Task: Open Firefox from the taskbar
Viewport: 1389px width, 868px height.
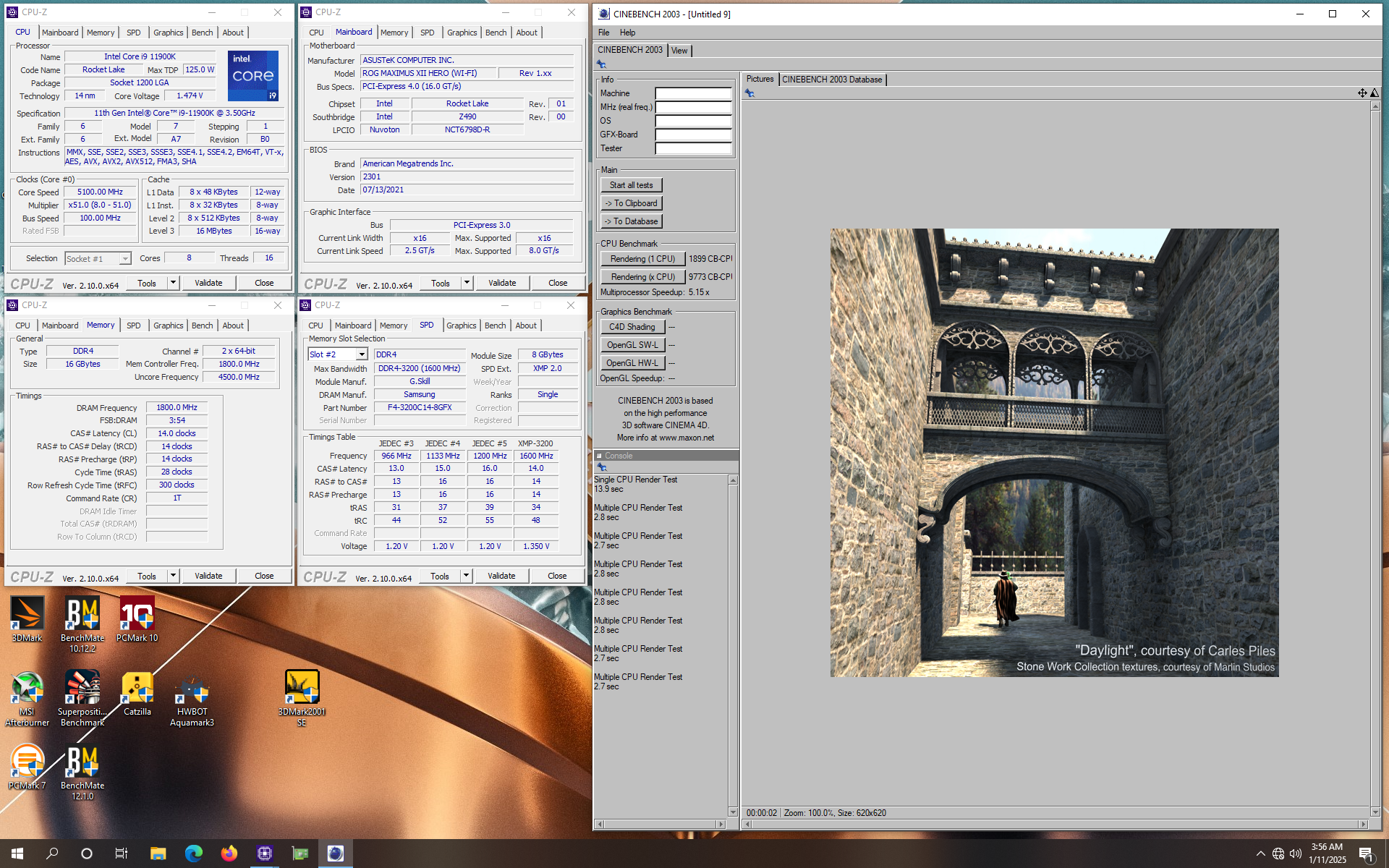Action: (x=229, y=854)
